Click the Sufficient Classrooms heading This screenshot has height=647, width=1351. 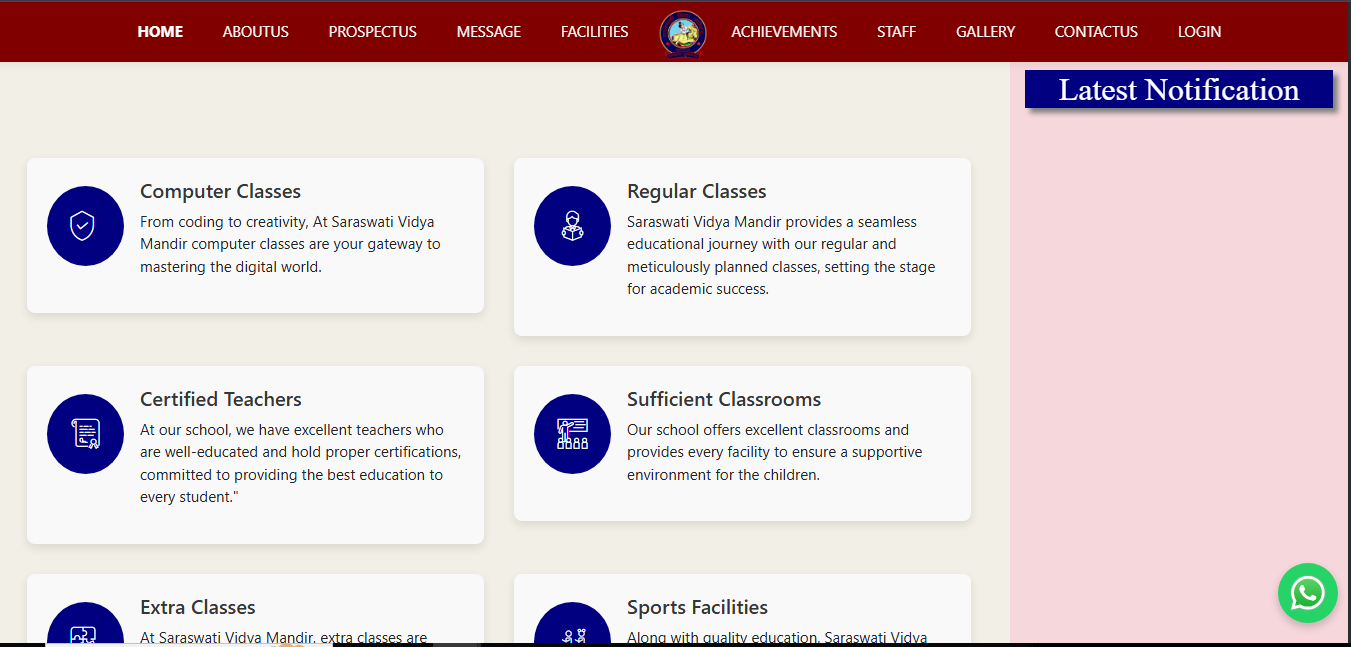(x=724, y=399)
